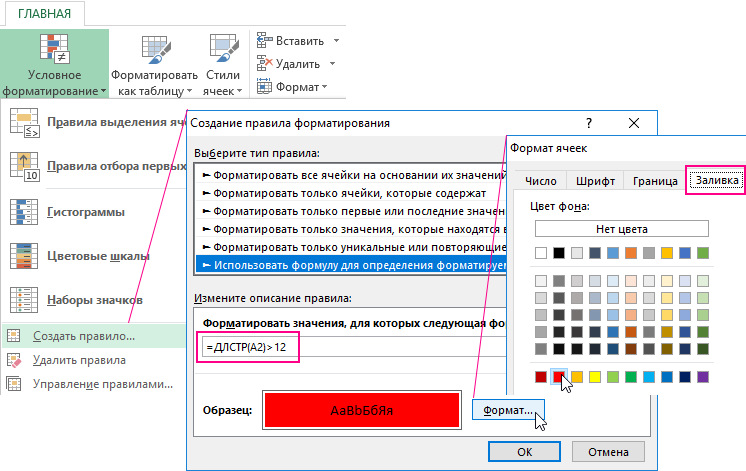746x471 pixels.
Task: Open the Шрифт tab
Action: [x=595, y=181]
